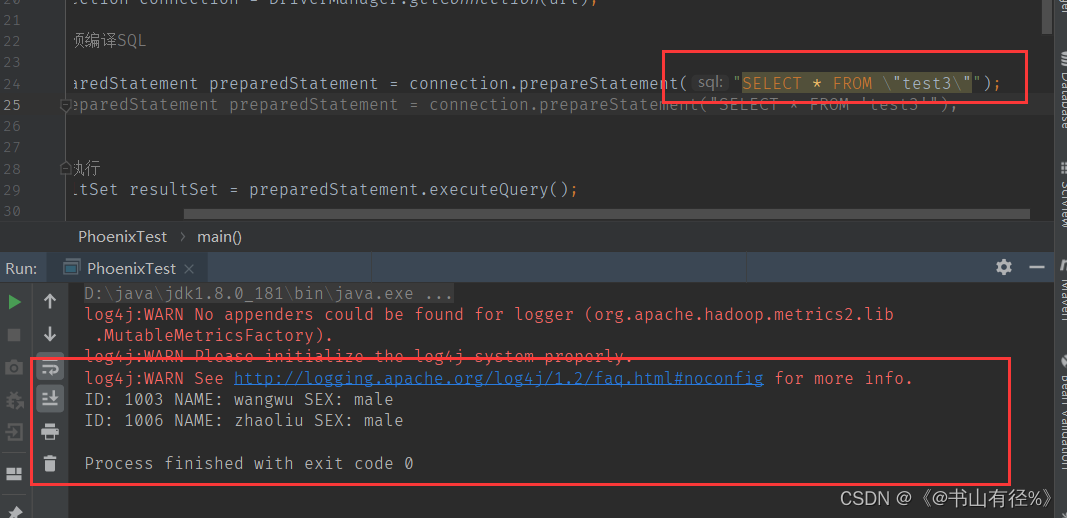
Task: Pin the Run tab with the pin icon
Action: pyautogui.click(x=14, y=511)
